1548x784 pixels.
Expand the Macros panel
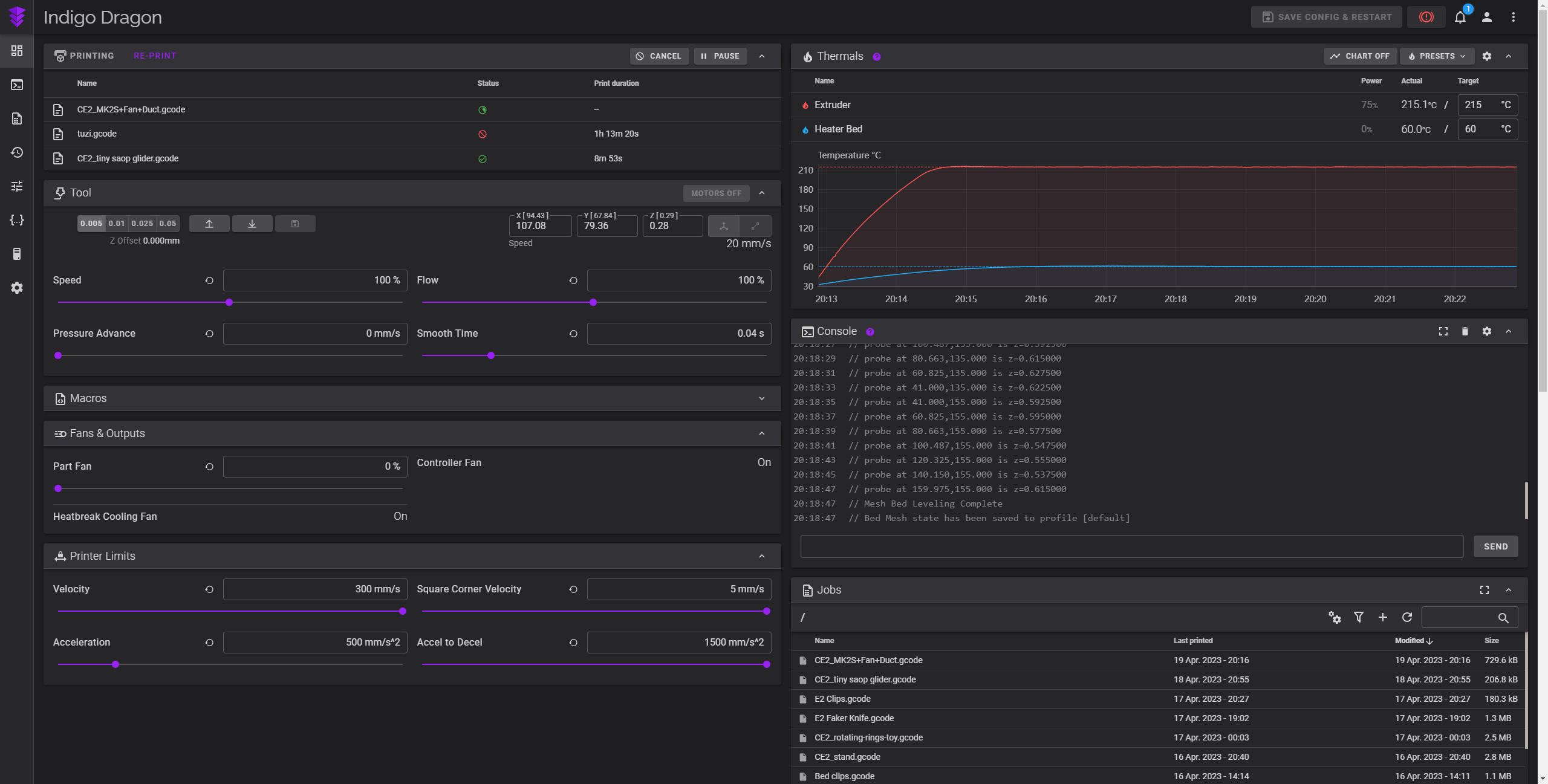coord(761,398)
